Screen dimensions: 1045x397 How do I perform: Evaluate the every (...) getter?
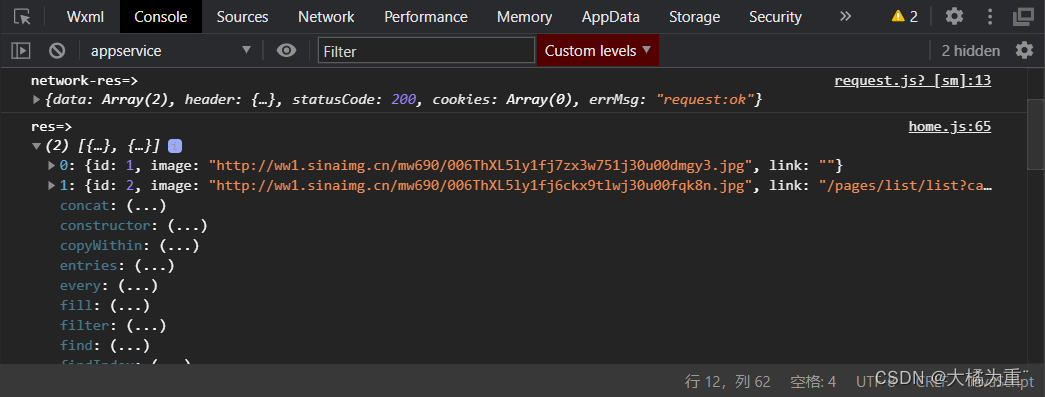[x=137, y=286]
